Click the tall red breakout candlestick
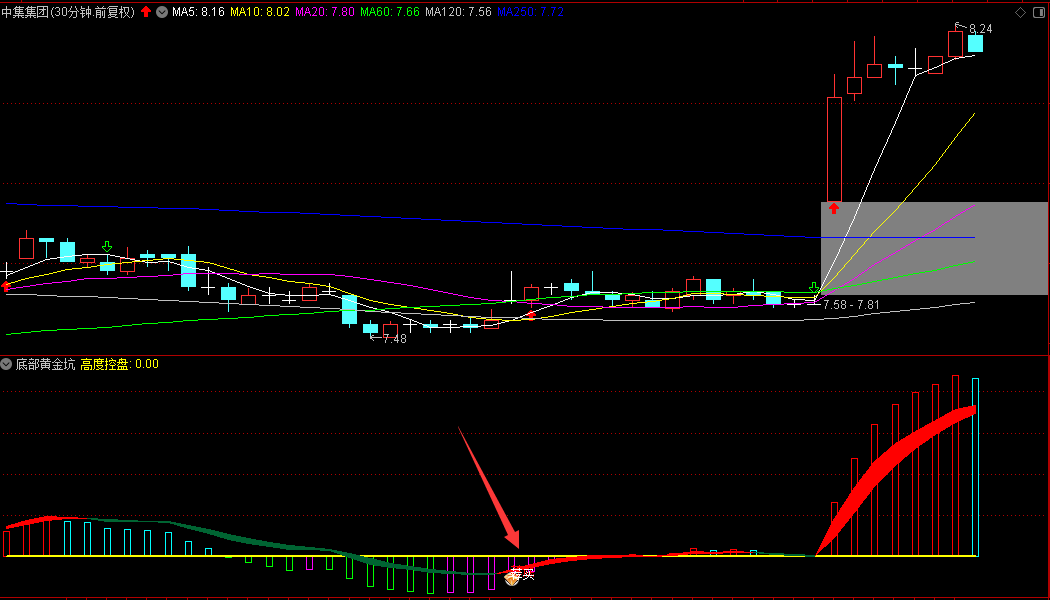 [x=834, y=149]
